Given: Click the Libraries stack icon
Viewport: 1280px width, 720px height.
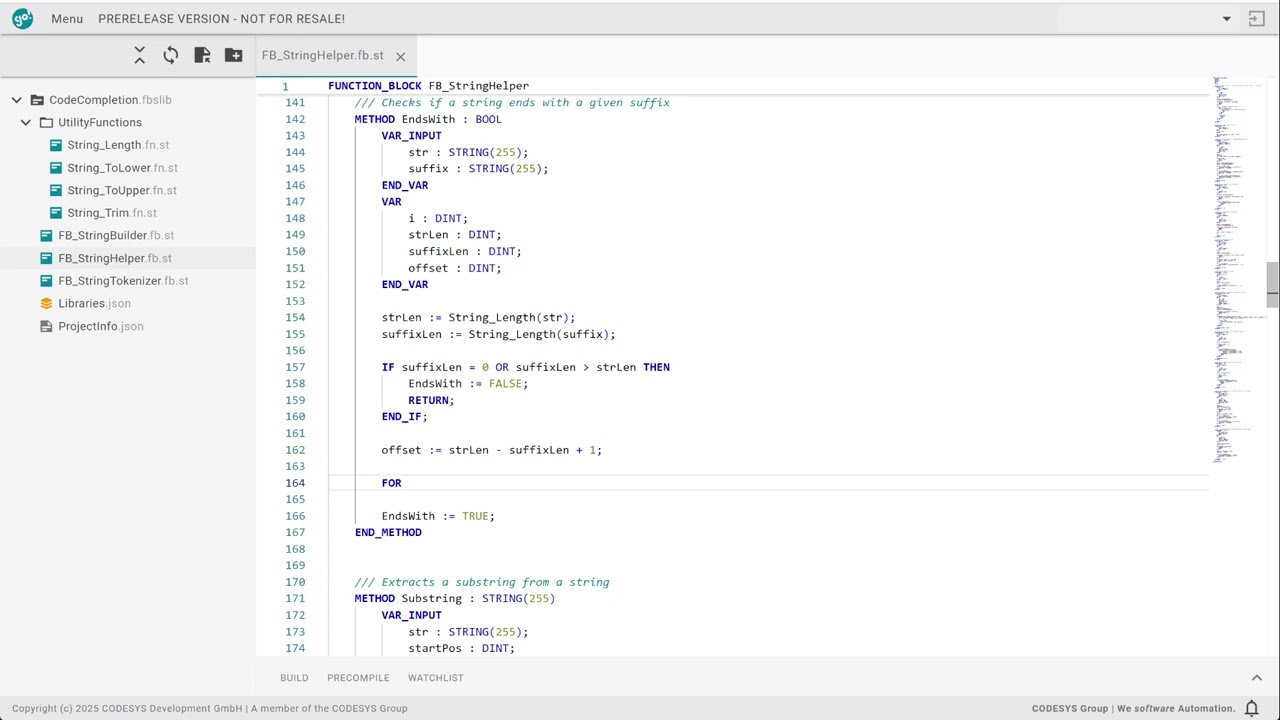Looking at the screenshot, I should 46,304.
